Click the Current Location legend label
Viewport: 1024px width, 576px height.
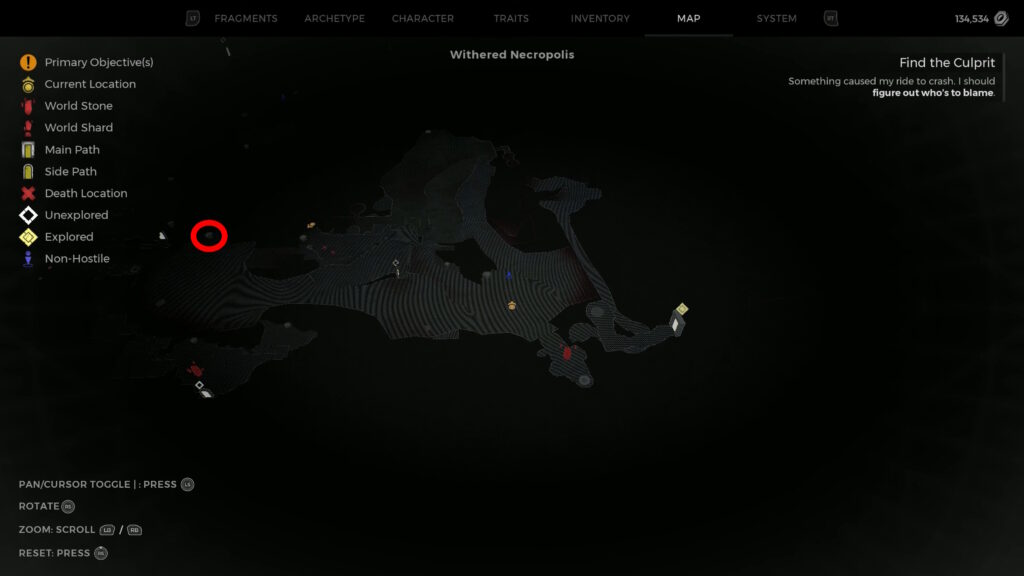90,84
